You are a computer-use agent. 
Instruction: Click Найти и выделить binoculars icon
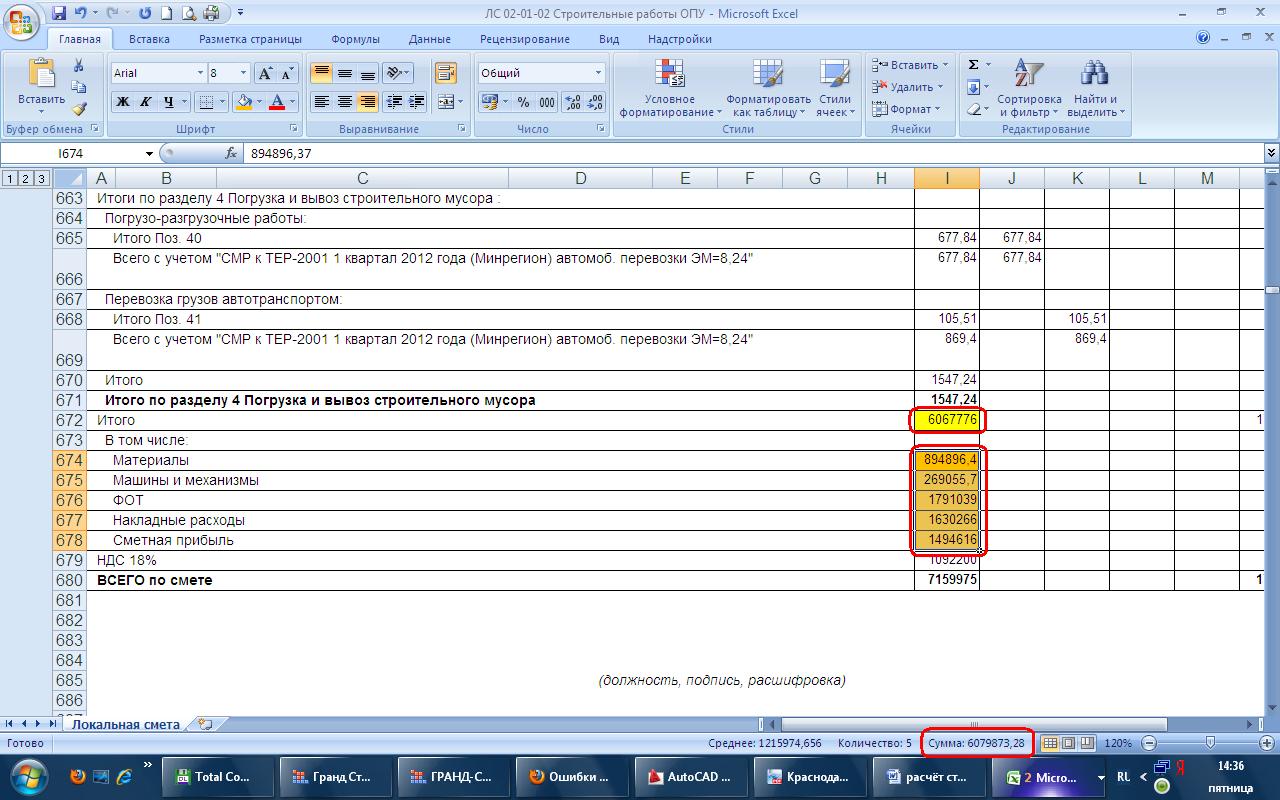click(1095, 88)
